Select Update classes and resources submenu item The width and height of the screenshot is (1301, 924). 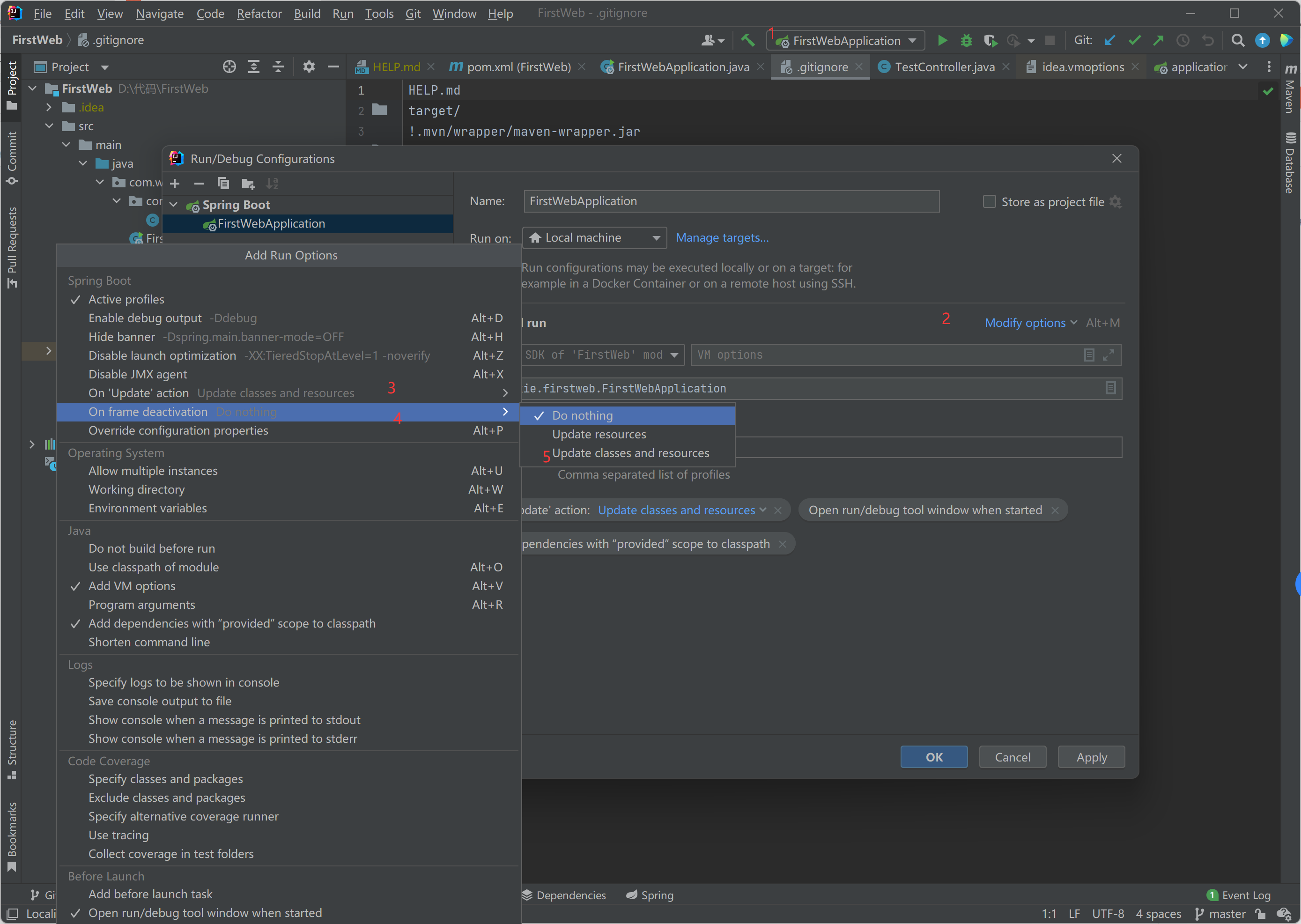630,453
